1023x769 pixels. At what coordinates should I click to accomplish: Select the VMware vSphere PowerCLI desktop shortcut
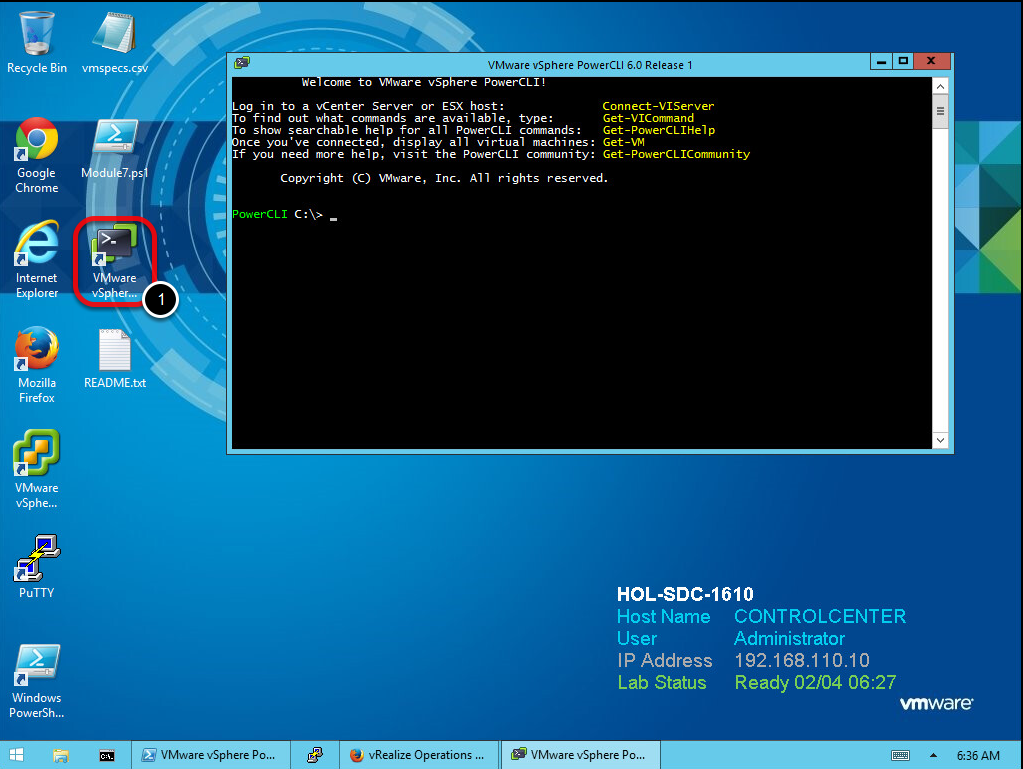pyautogui.click(x=115, y=261)
